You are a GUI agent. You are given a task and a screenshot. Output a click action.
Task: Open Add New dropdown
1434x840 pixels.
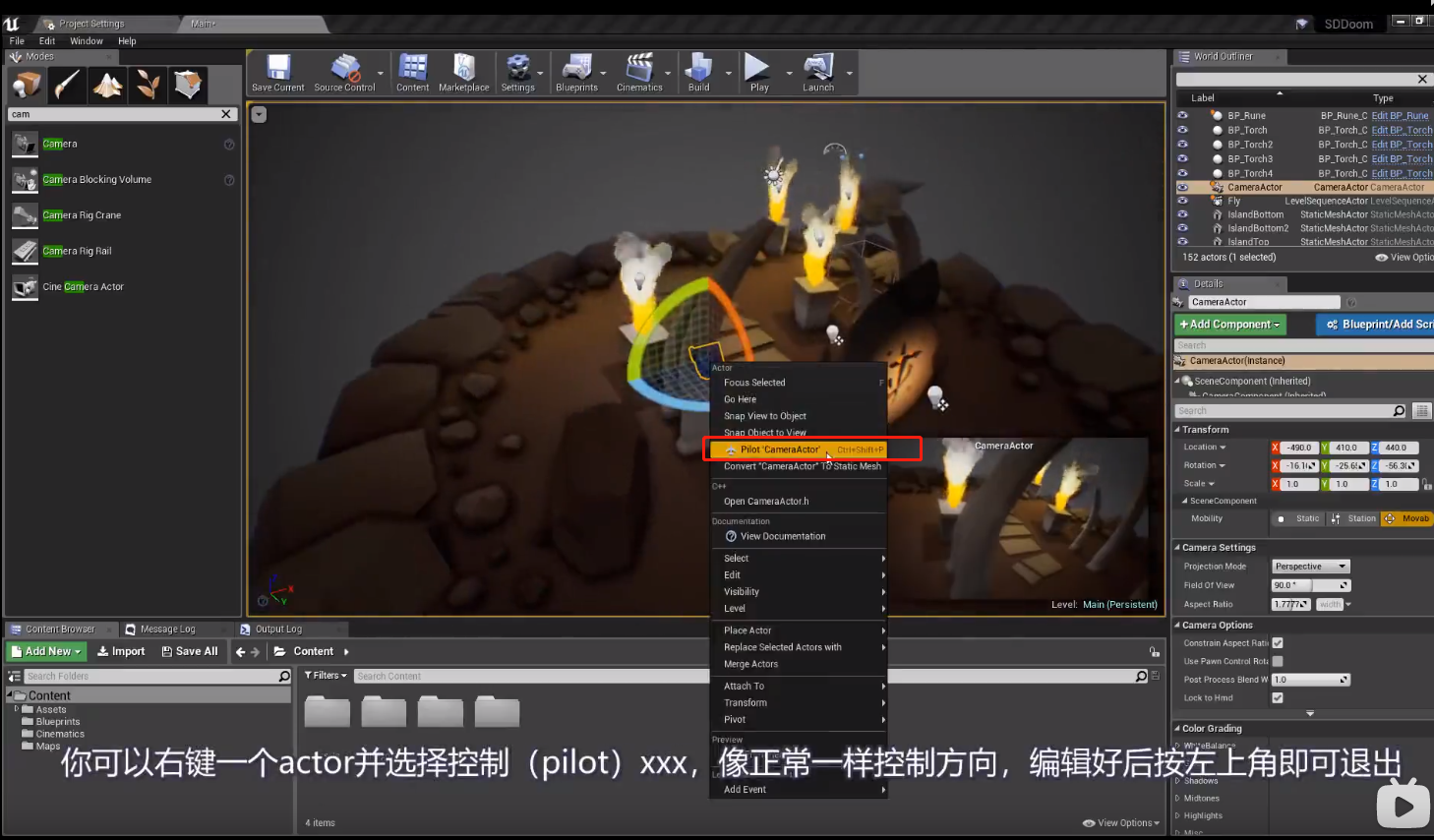coord(46,651)
